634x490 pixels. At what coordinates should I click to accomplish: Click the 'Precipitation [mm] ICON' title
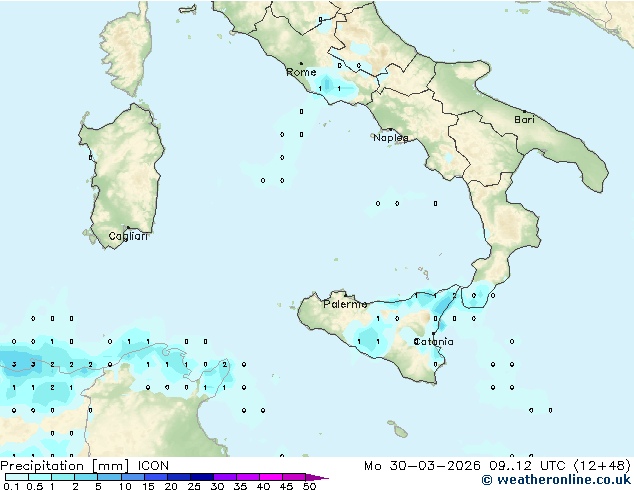84,466
